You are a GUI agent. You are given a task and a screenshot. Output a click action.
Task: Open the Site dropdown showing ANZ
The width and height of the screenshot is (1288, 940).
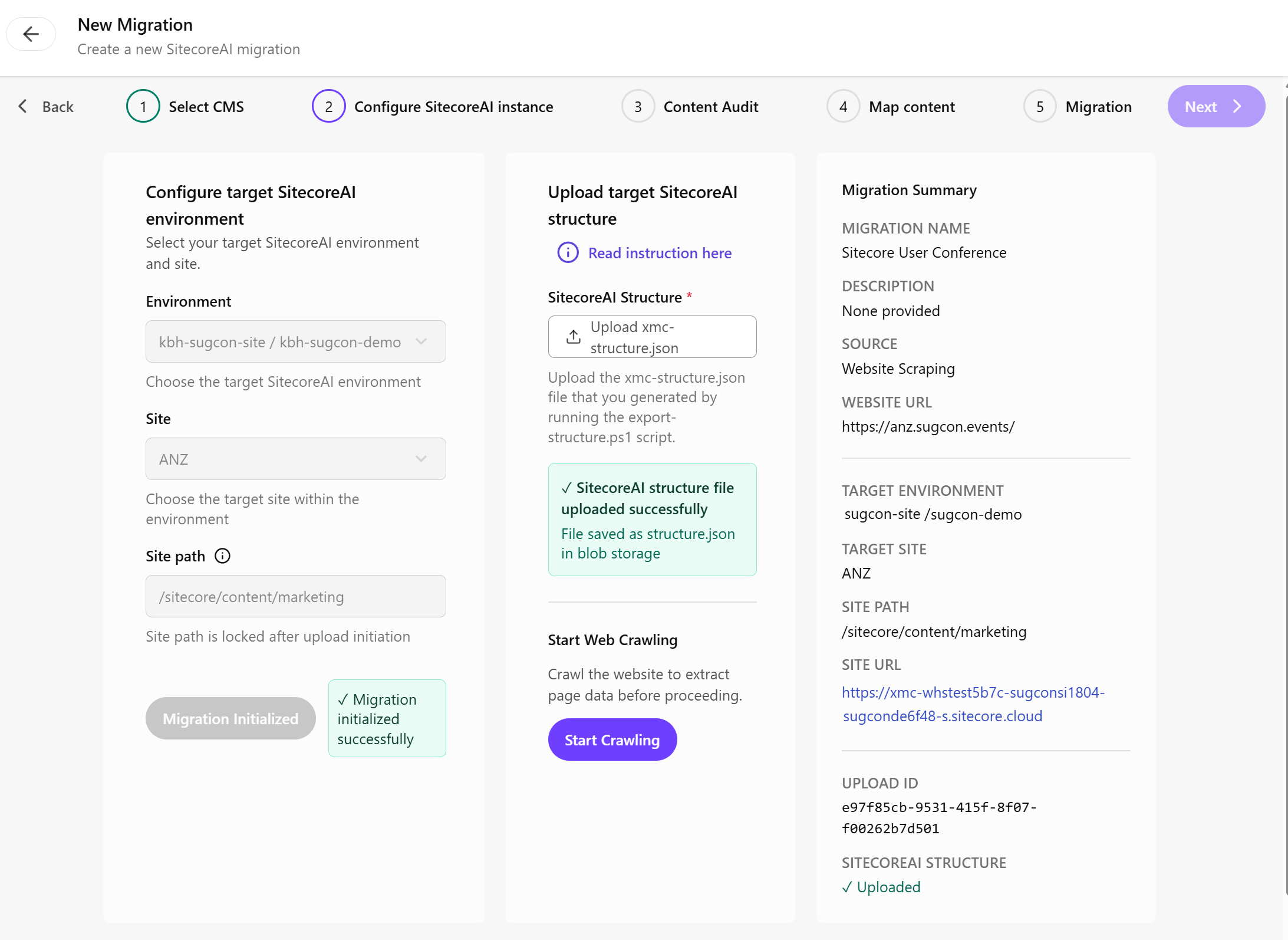pyautogui.click(x=295, y=459)
